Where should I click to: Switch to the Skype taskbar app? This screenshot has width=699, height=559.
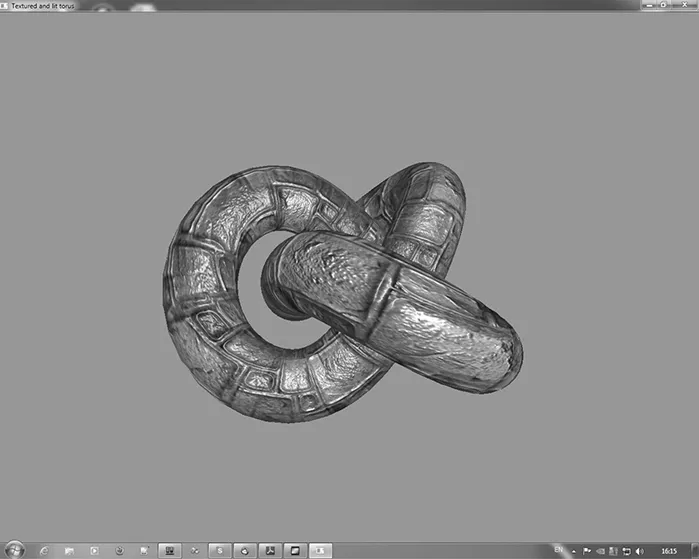(219, 550)
